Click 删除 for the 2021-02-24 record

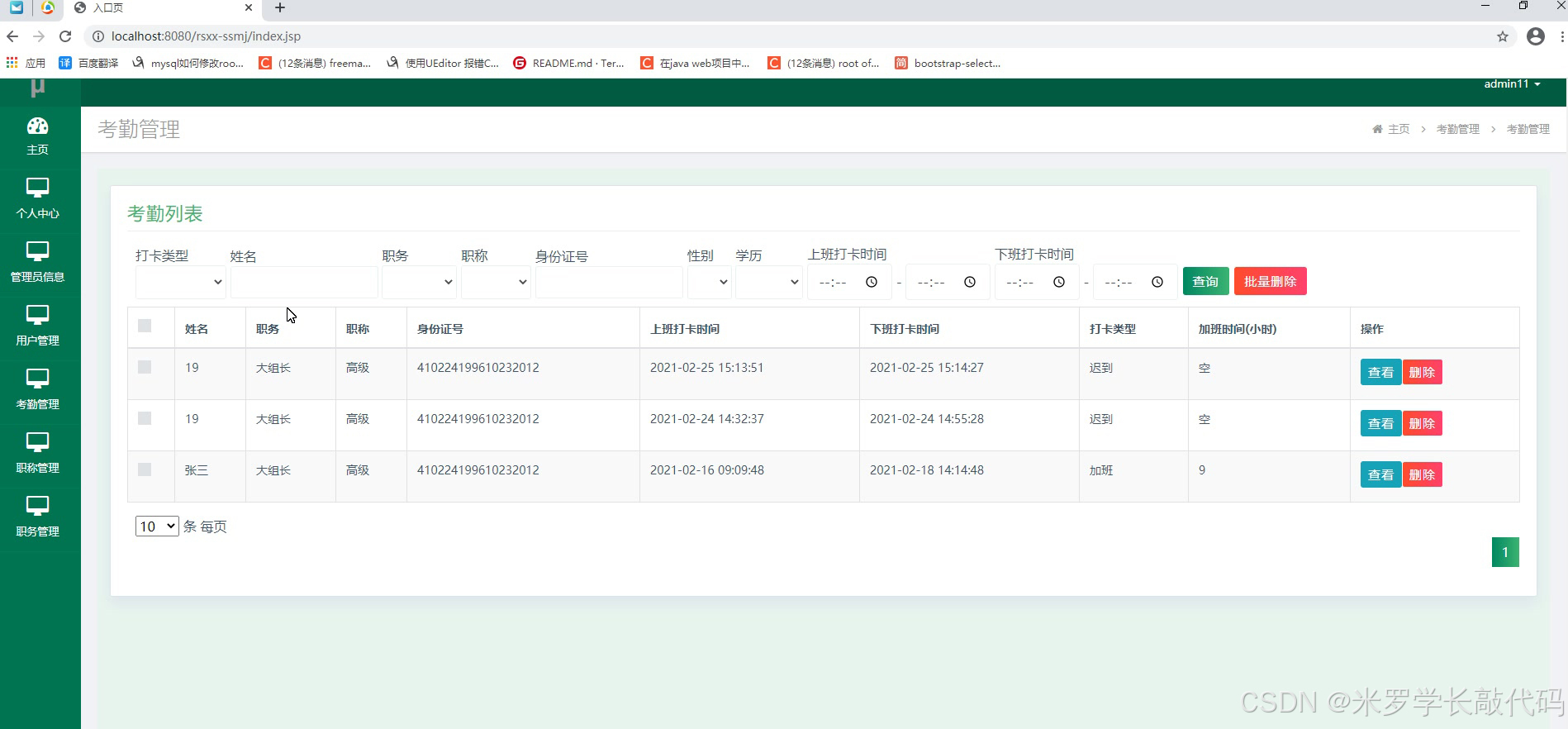point(1422,424)
